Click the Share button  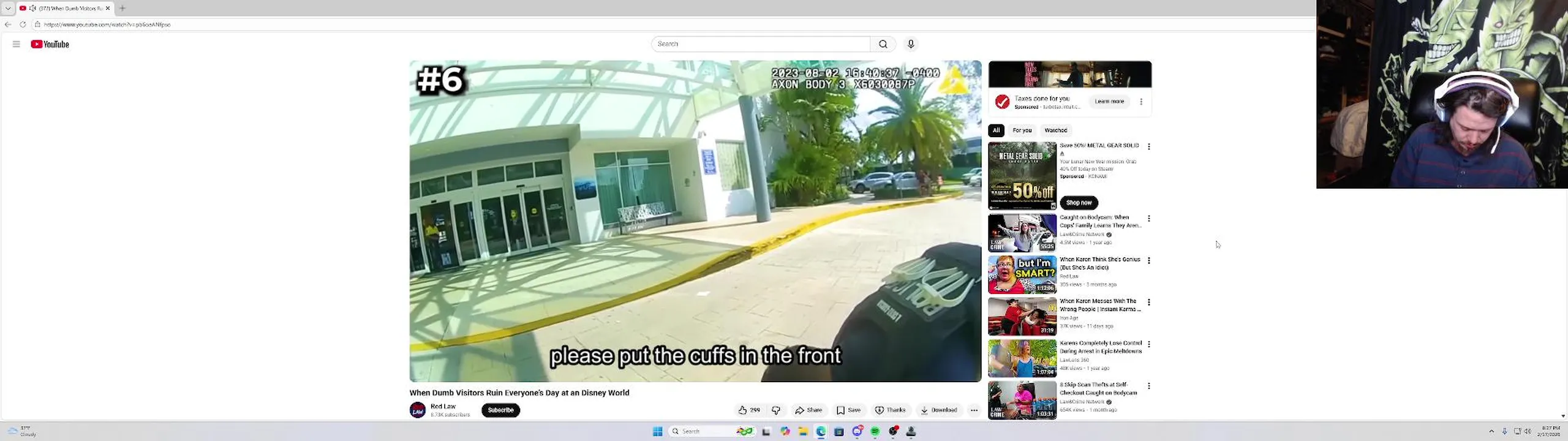[x=809, y=410]
